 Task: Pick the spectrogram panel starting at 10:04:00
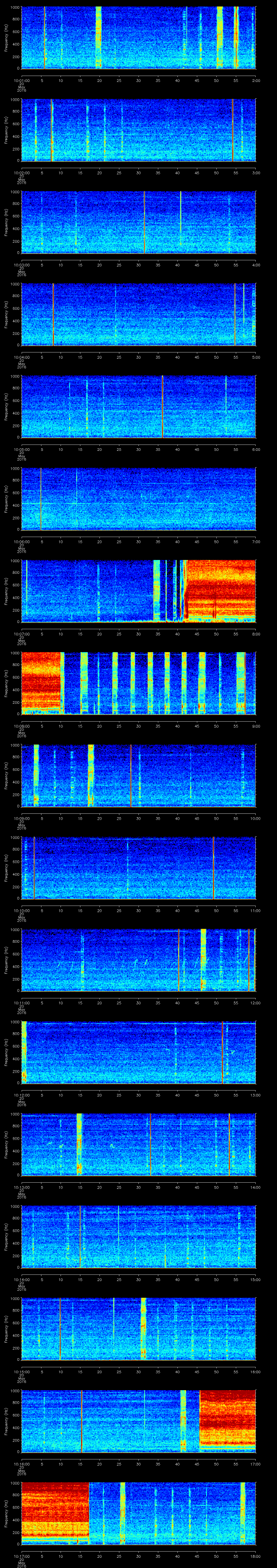click(x=138, y=315)
